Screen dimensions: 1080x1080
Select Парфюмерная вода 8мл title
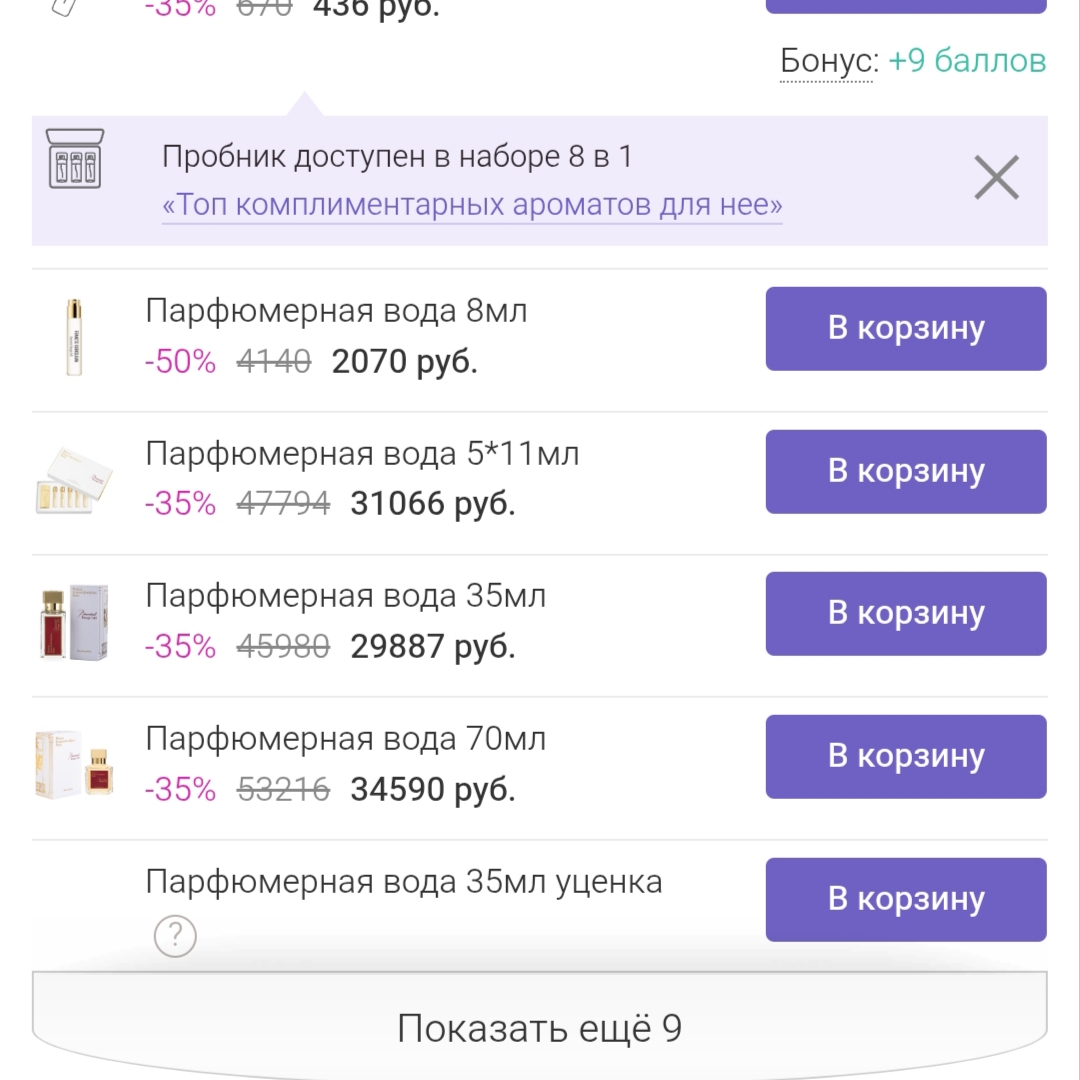[x=336, y=311]
